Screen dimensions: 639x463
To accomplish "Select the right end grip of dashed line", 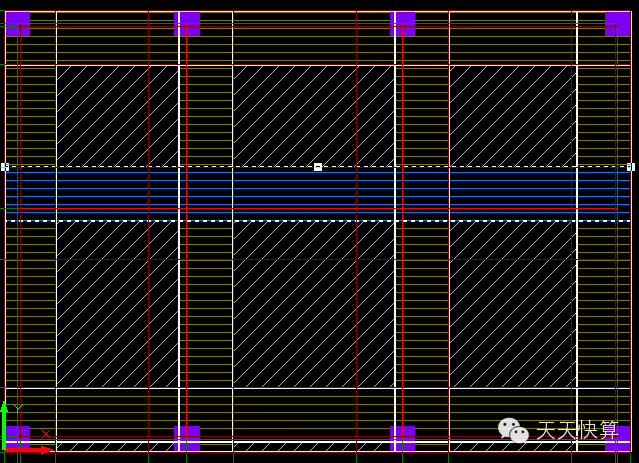I will tap(631, 167).
